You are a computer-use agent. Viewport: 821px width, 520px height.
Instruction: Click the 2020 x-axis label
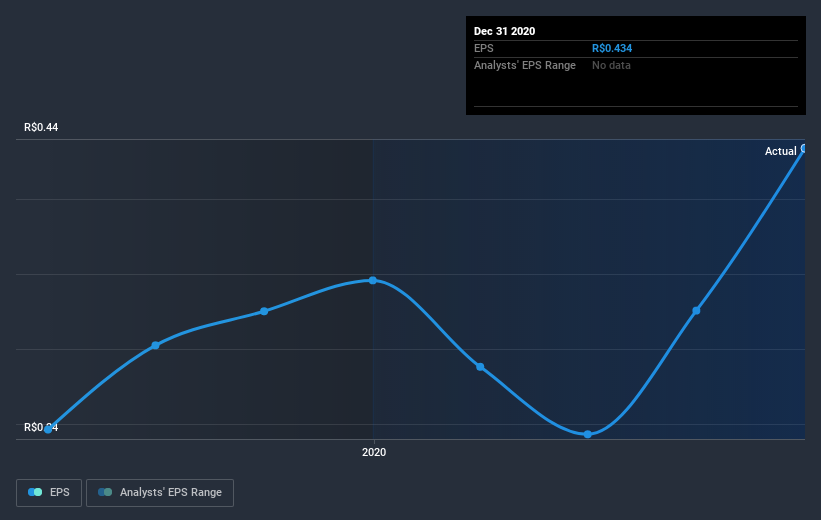[374, 452]
